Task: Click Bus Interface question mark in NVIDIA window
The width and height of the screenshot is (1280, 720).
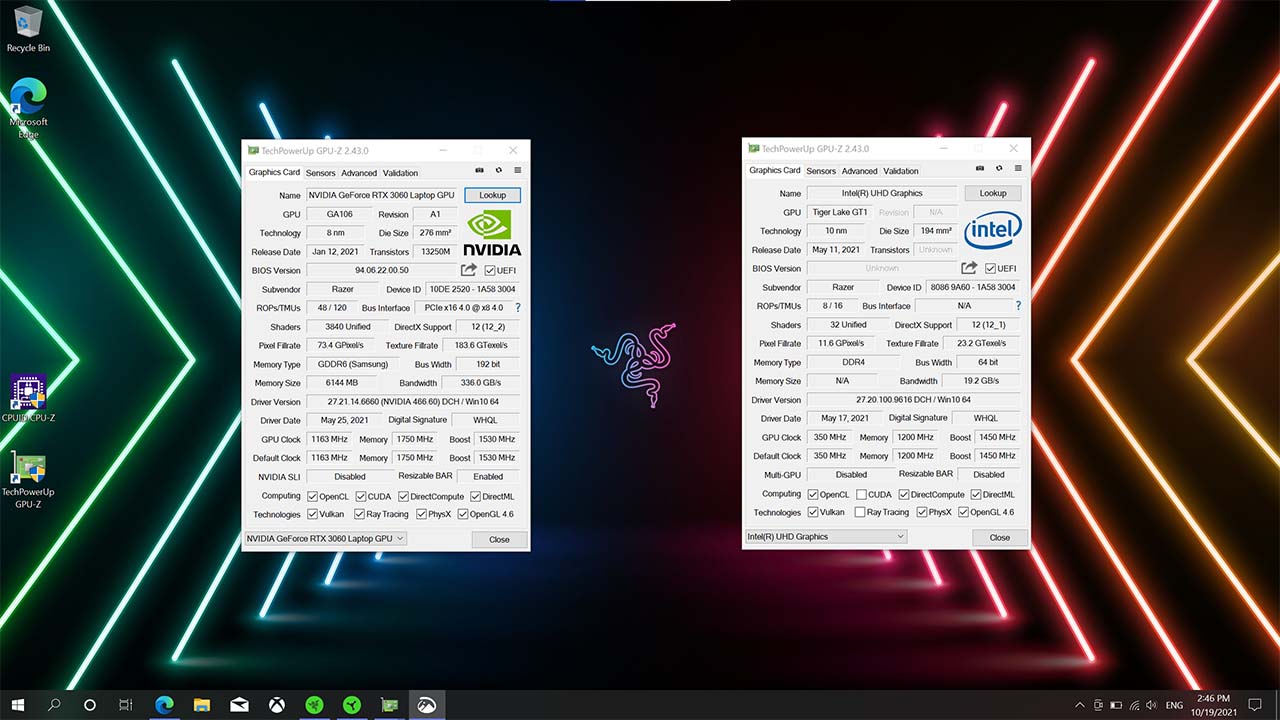Action: (x=517, y=308)
